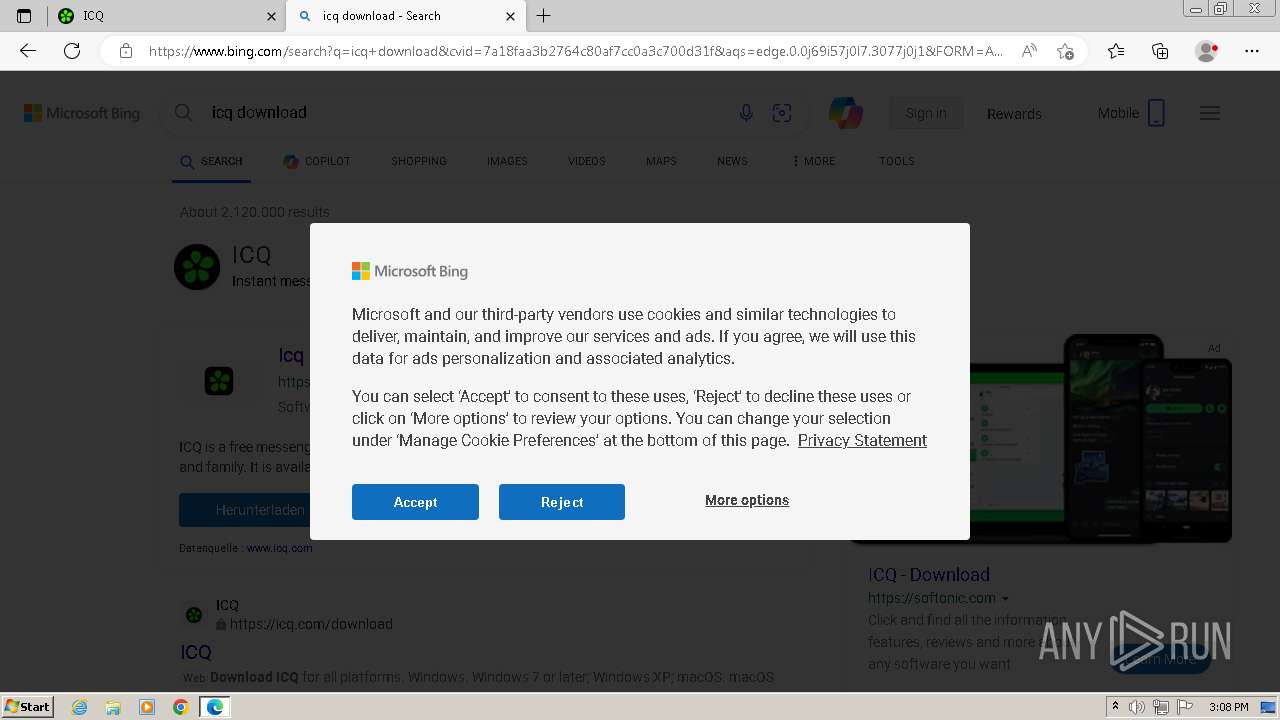Click the Microsoft Bing logo

tap(82, 113)
